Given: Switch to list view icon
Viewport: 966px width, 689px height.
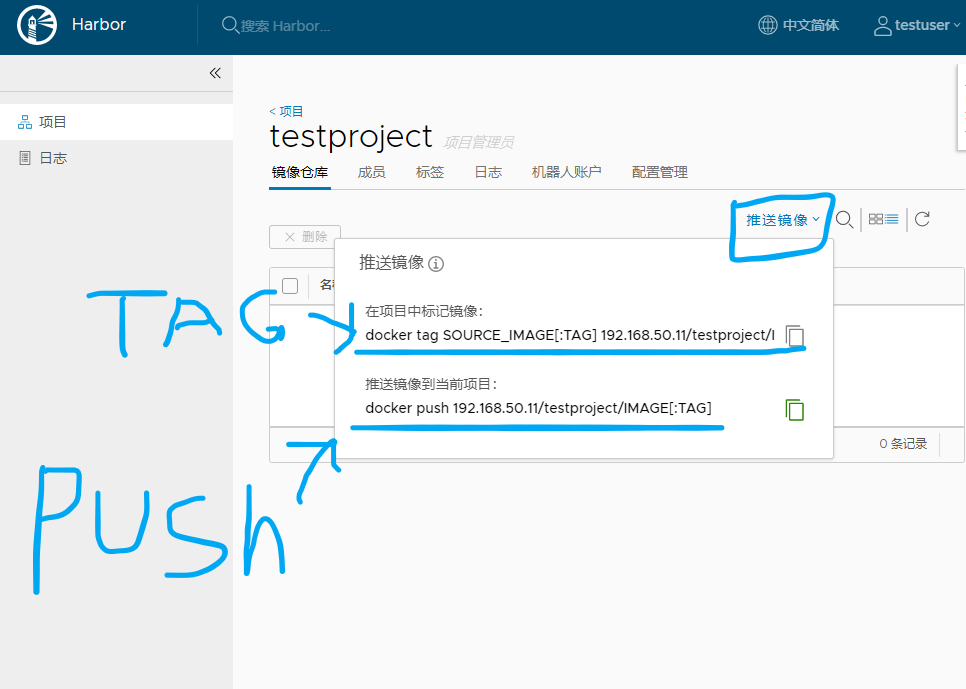Looking at the screenshot, I should pyautogui.click(x=891, y=219).
